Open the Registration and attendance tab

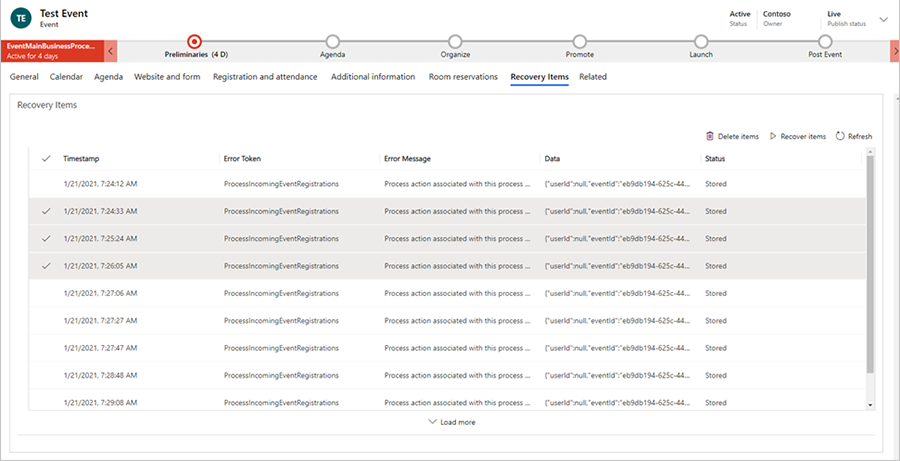[x=265, y=77]
